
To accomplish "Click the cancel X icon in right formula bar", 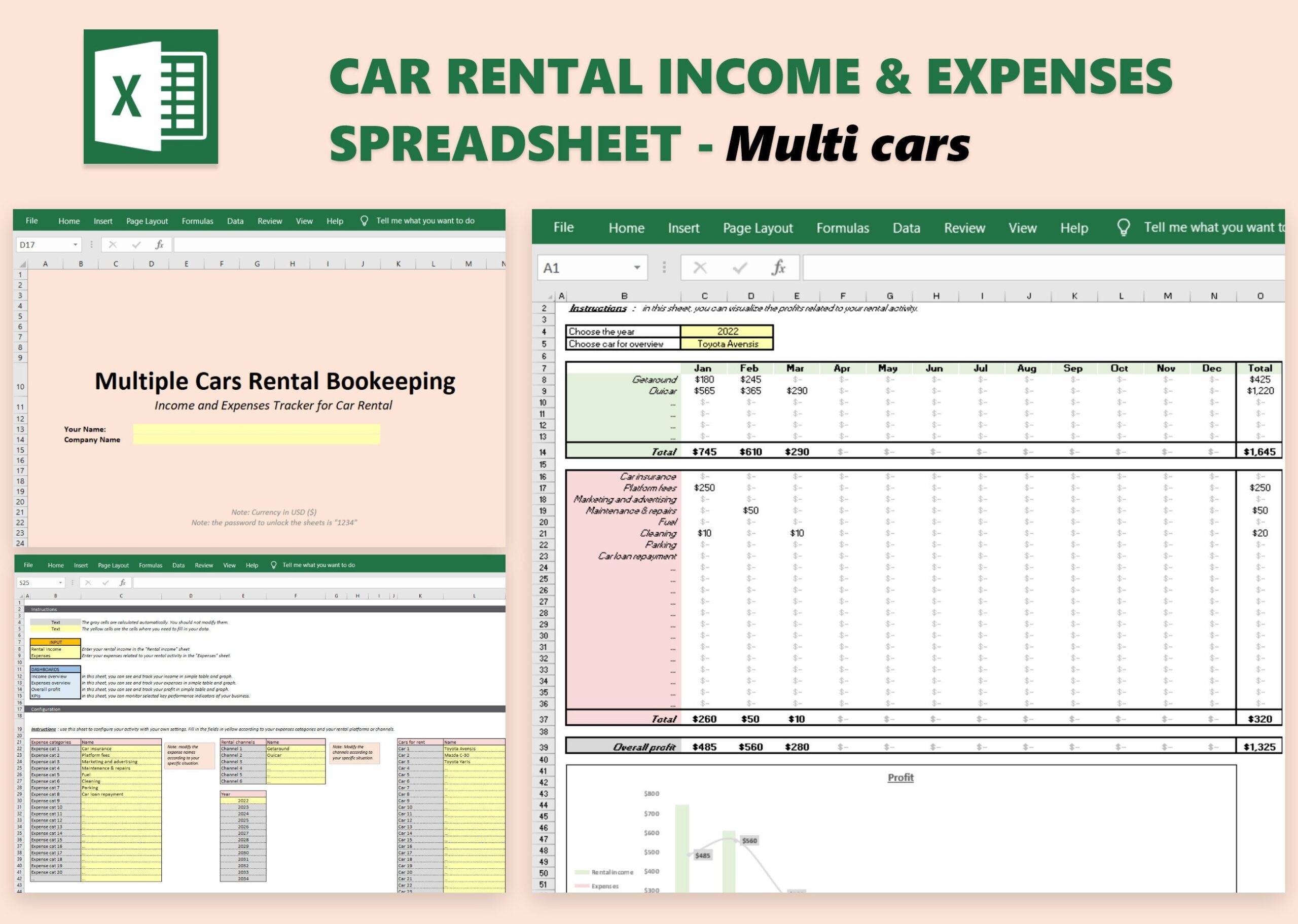I will point(700,268).
